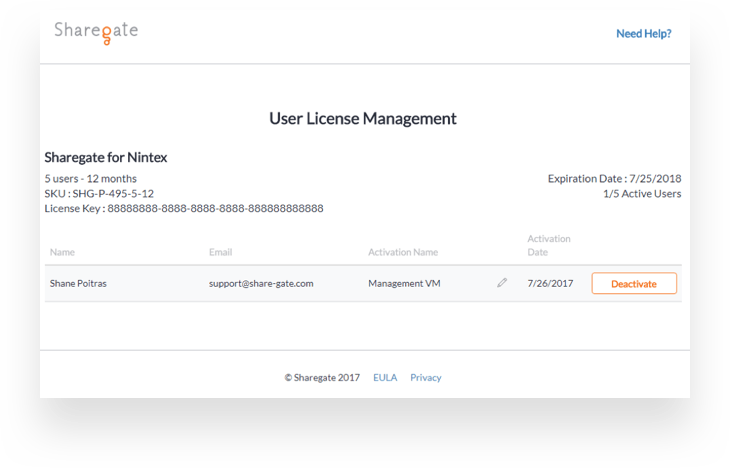This screenshot has height=468, width=730.
Task: Open the Need Help? link
Action: 644,34
